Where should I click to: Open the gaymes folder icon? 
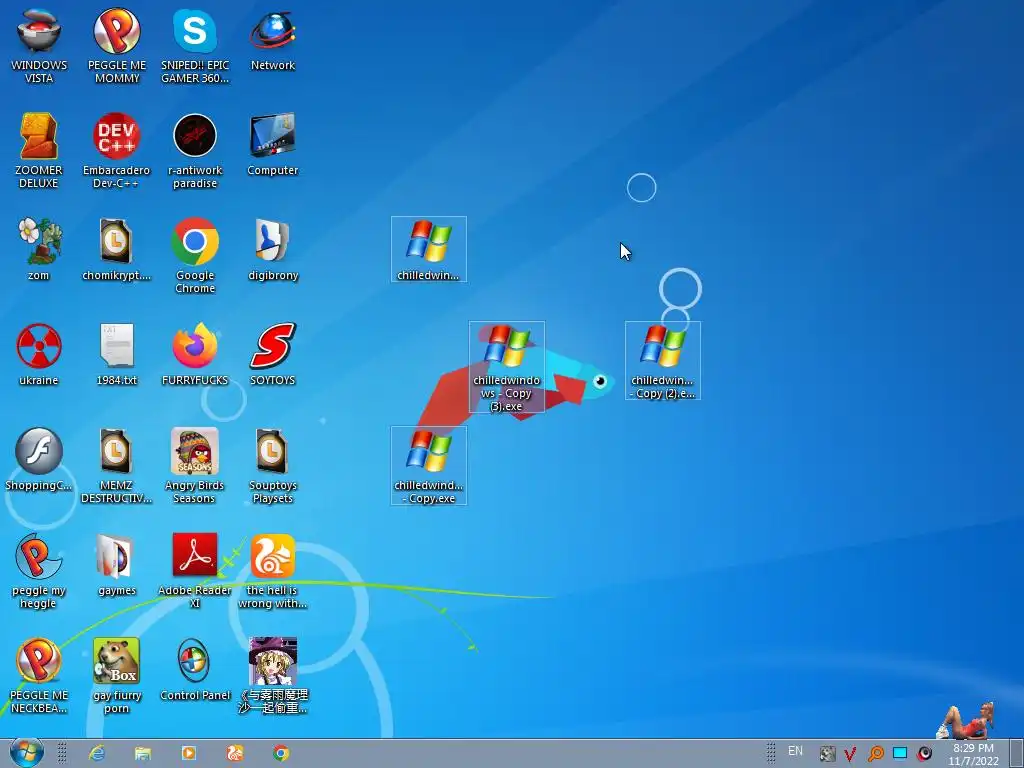pos(117,566)
